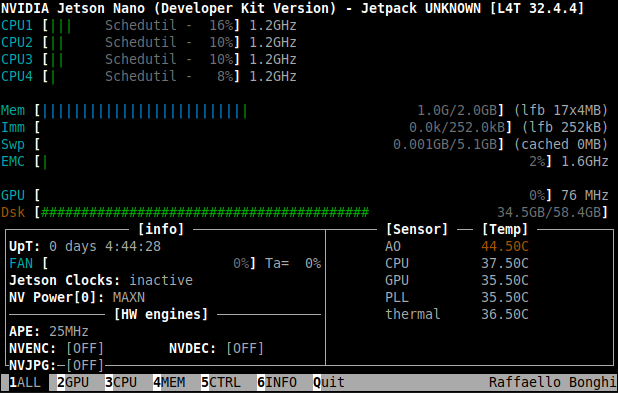Select the 4MEM tab
The width and height of the screenshot is (618, 393).
pyautogui.click(x=169, y=382)
